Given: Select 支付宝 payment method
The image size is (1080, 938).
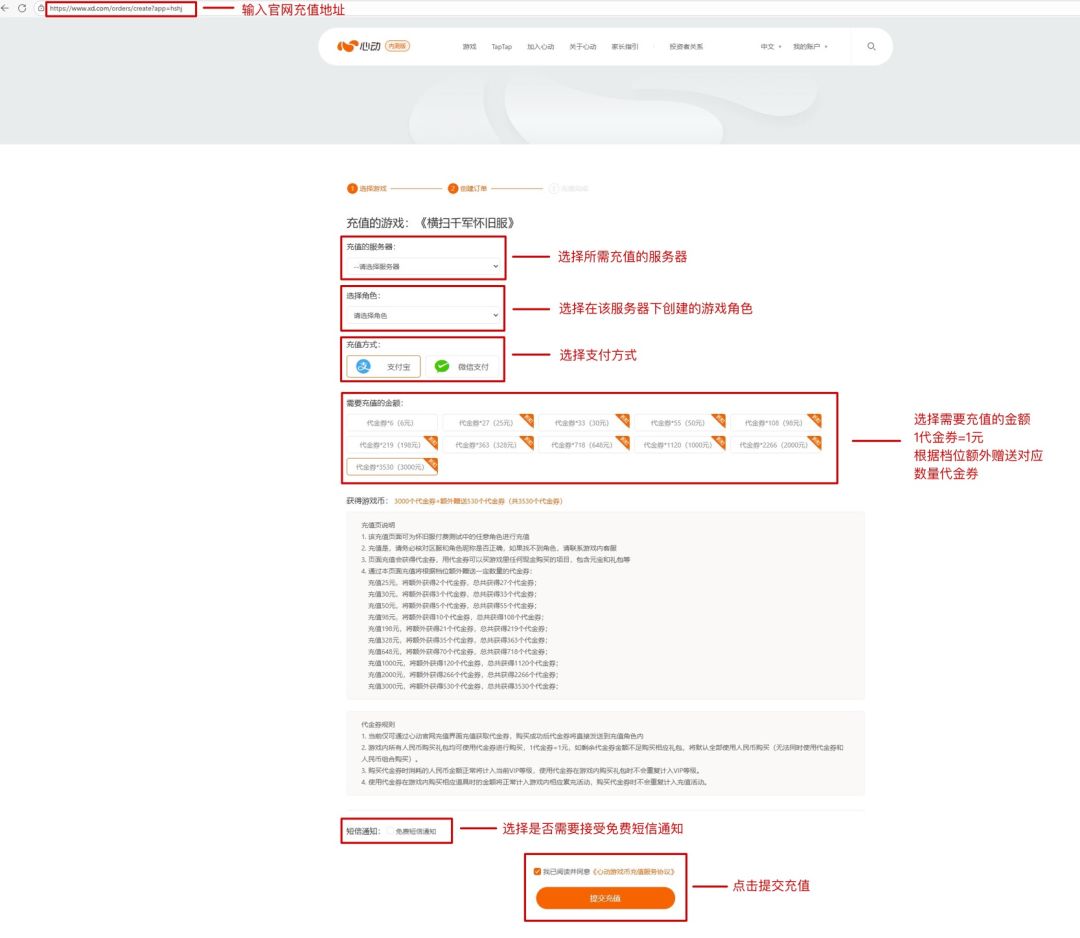Looking at the screenshot, I should tap(384, 366).
